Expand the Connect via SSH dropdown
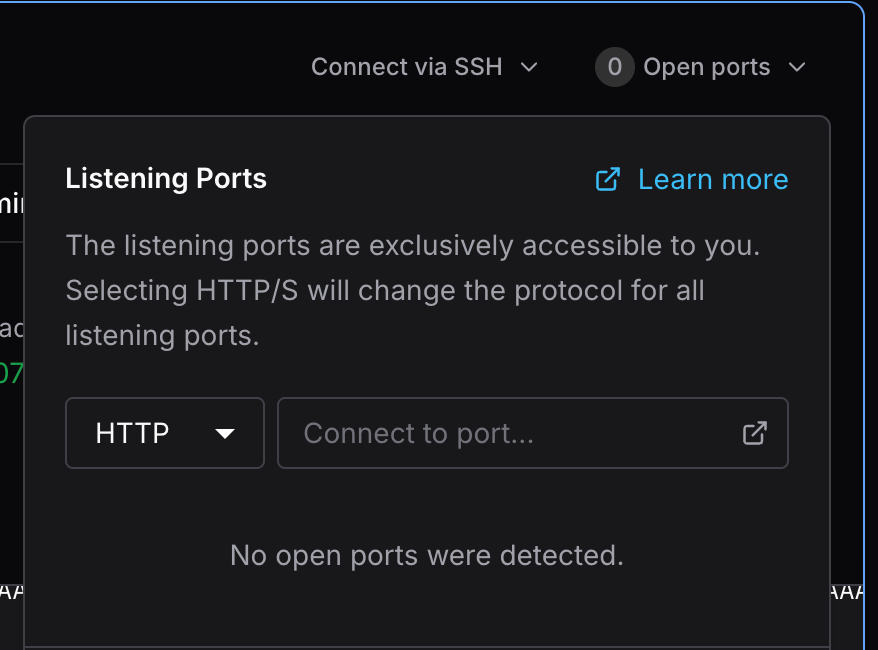This screenshot has width=878, height=650. pos(424,67)
